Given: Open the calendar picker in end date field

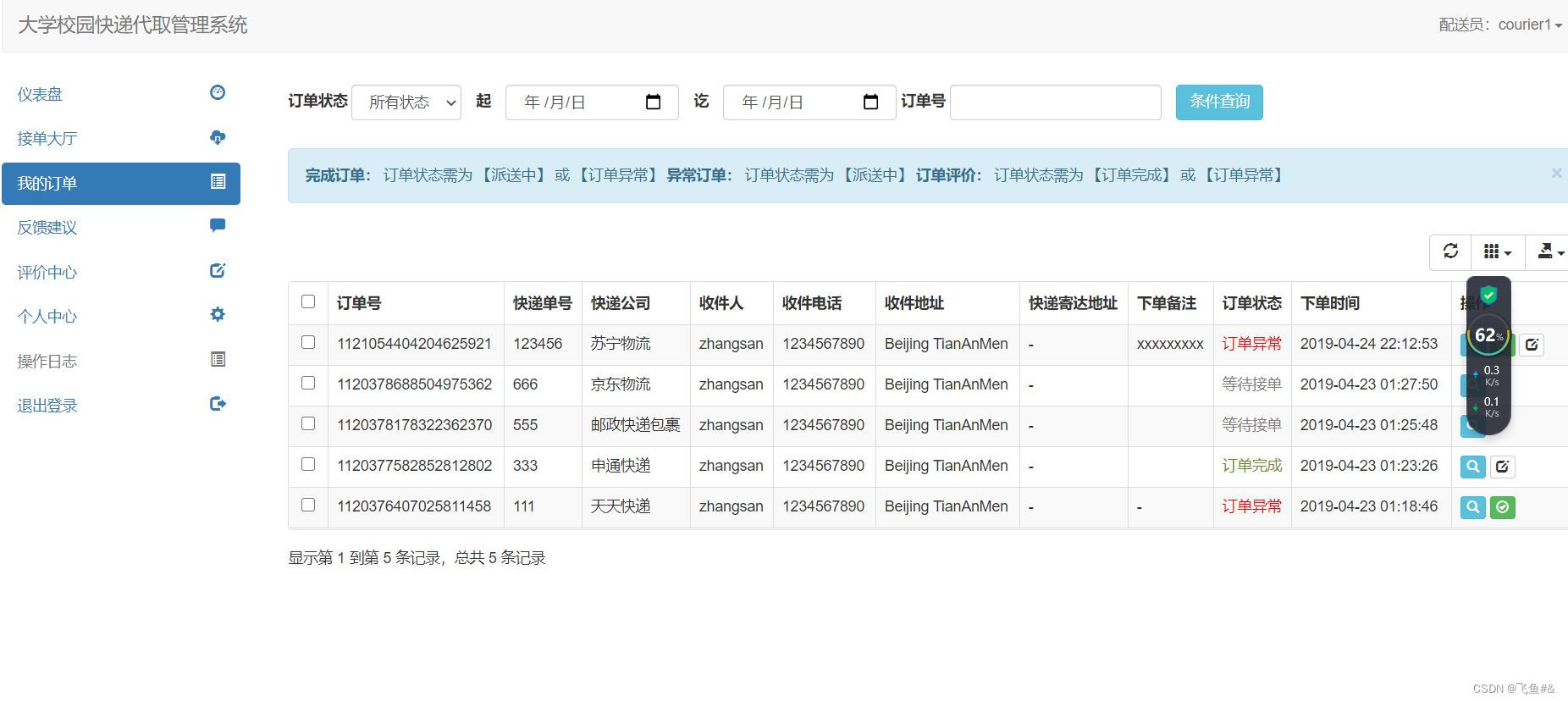Looking at the screenshot, I should [870, 102].
